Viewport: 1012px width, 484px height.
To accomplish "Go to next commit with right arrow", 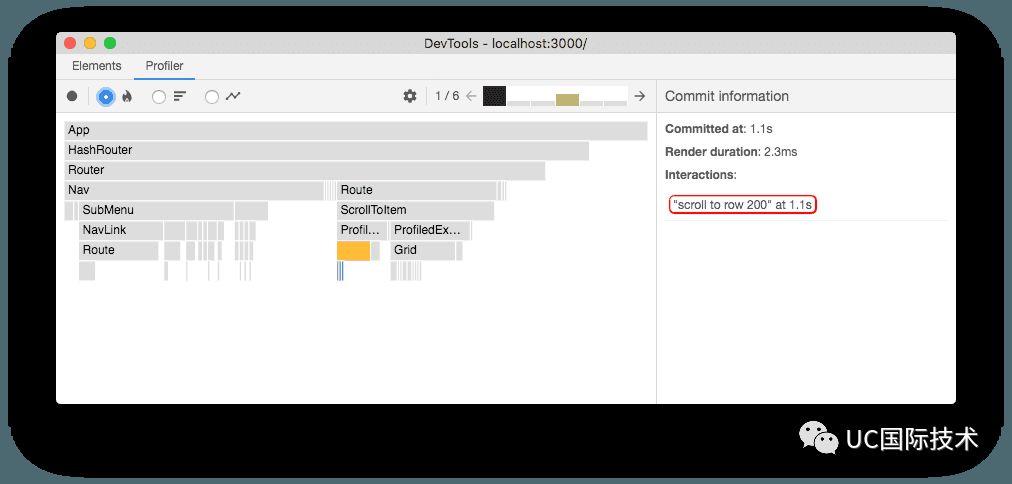I will click(x=640, y=96).
